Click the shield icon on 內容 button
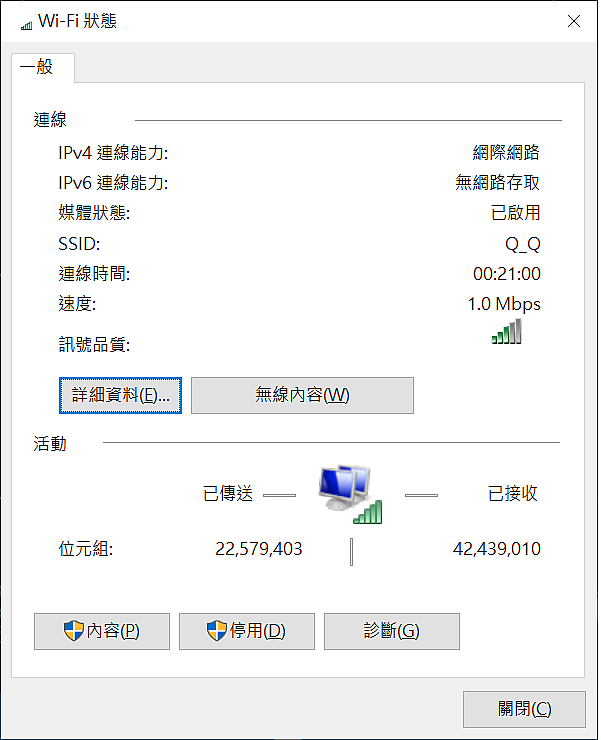 click(x=74, y=631)
